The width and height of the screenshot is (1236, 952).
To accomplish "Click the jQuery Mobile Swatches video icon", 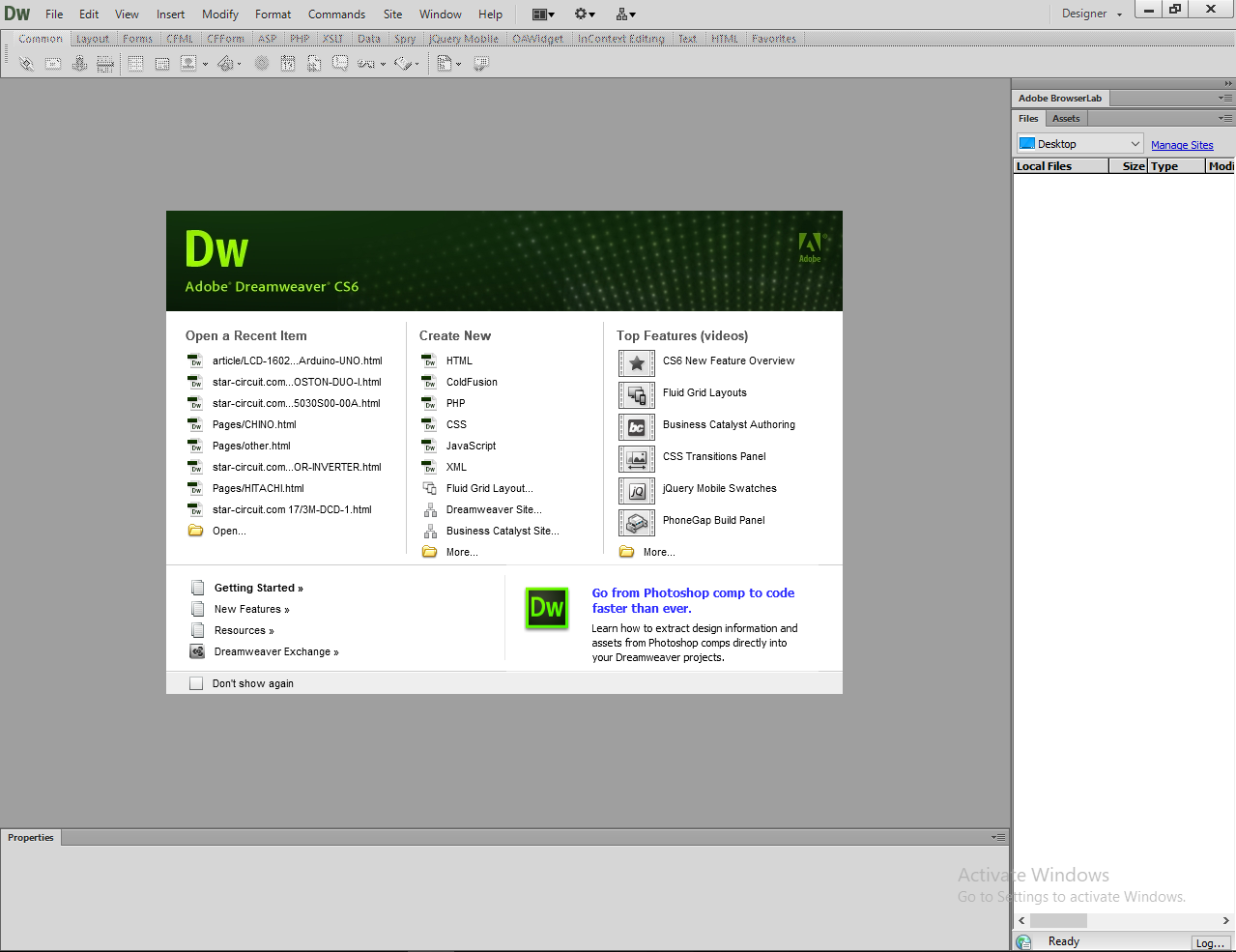I will pyautogui.click(x=637, y=491).
